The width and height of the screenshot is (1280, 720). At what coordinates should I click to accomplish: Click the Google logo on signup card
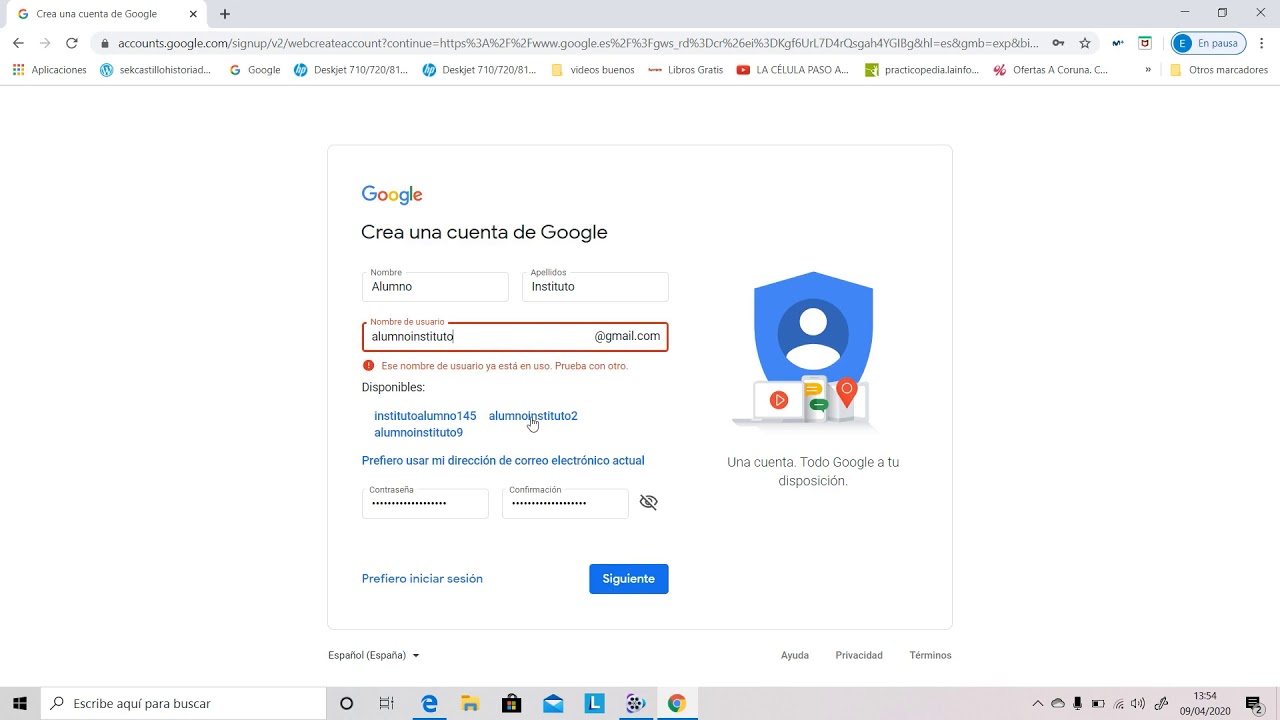[x=392, y=195]
